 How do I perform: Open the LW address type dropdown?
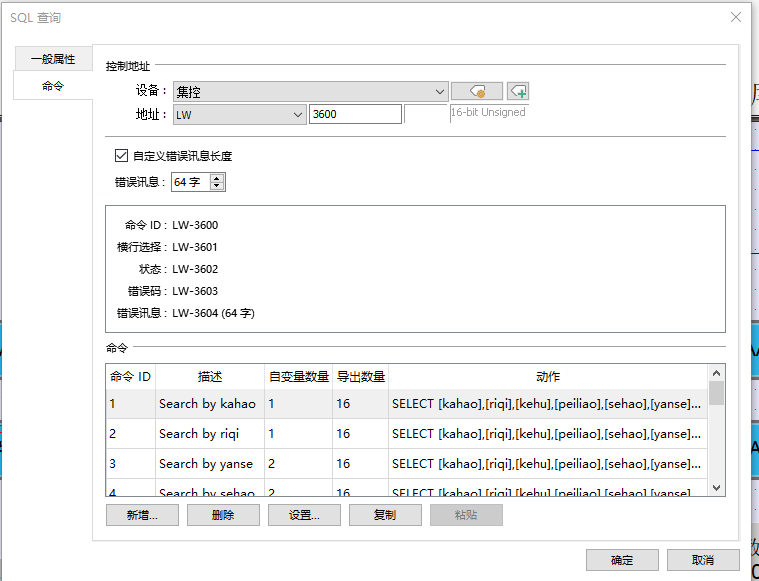(240, 114)
